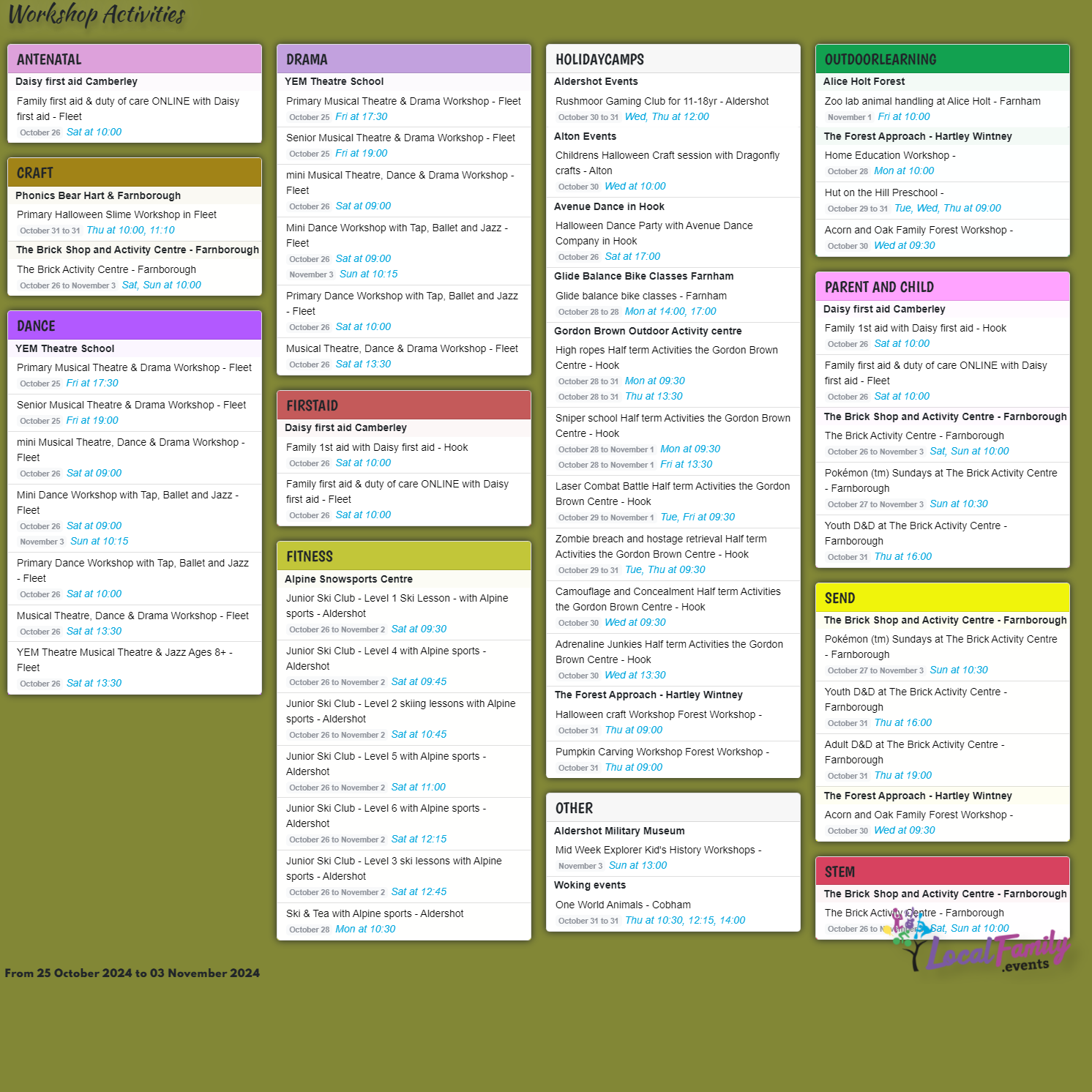1092x1092 pixels.
Task: Open Halloween Dance Party with Avenue Dance
Action: point(654,233)
